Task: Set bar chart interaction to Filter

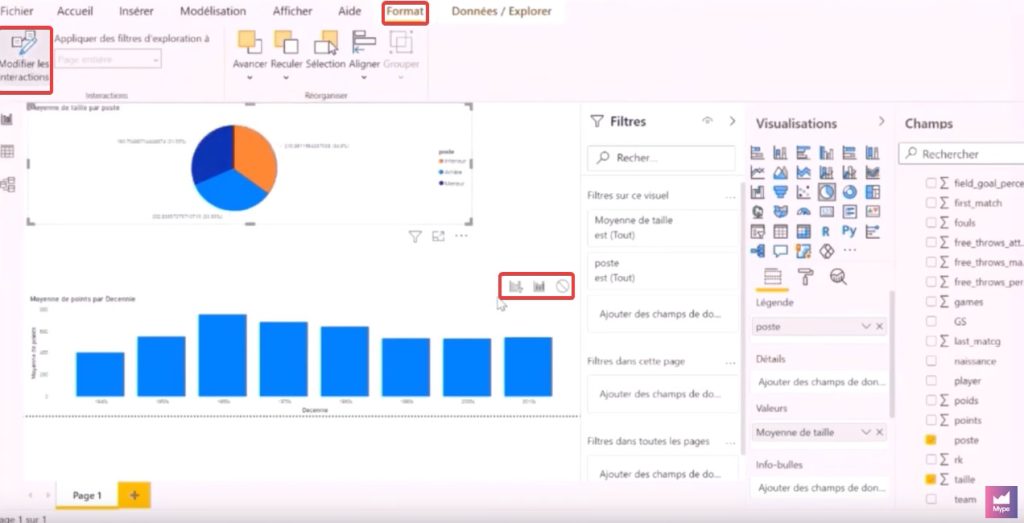Action: (516, 287)
